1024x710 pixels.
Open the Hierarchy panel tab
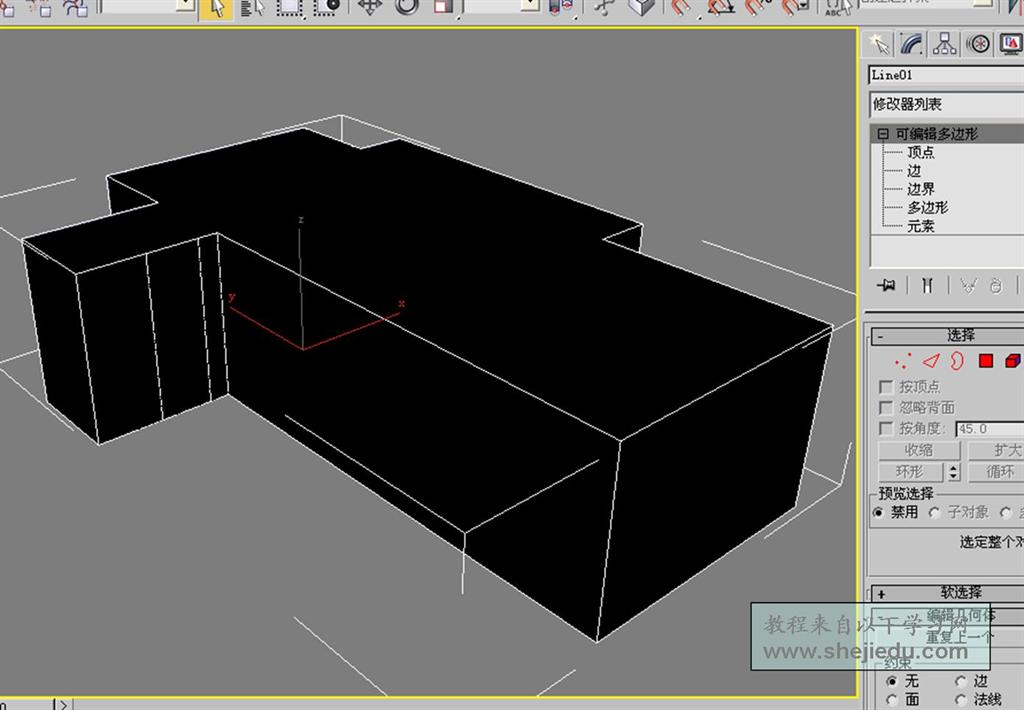pos(945,44)
